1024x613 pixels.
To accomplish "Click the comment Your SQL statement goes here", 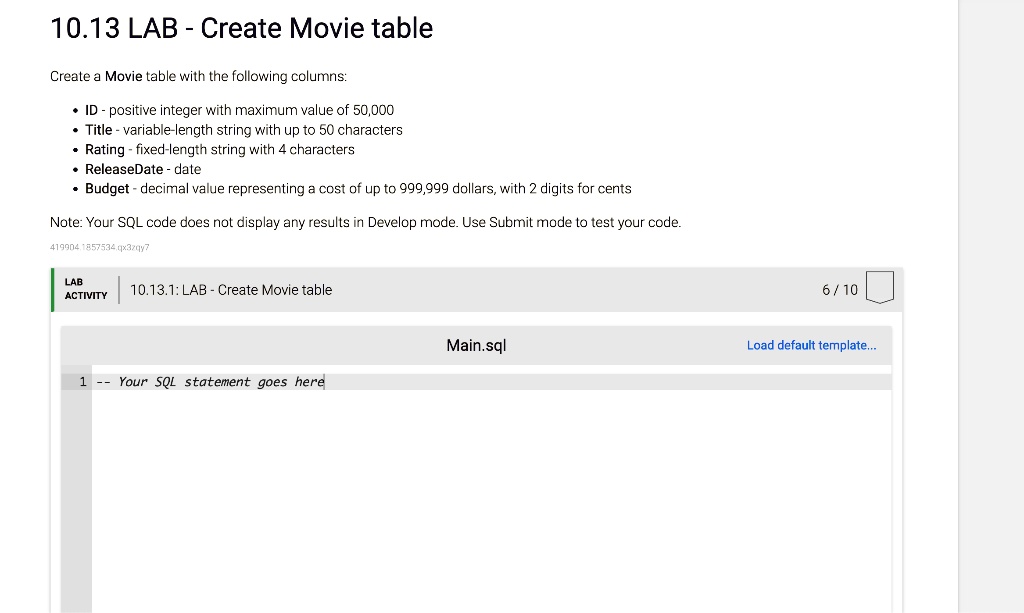I will (x=213, y=381).
